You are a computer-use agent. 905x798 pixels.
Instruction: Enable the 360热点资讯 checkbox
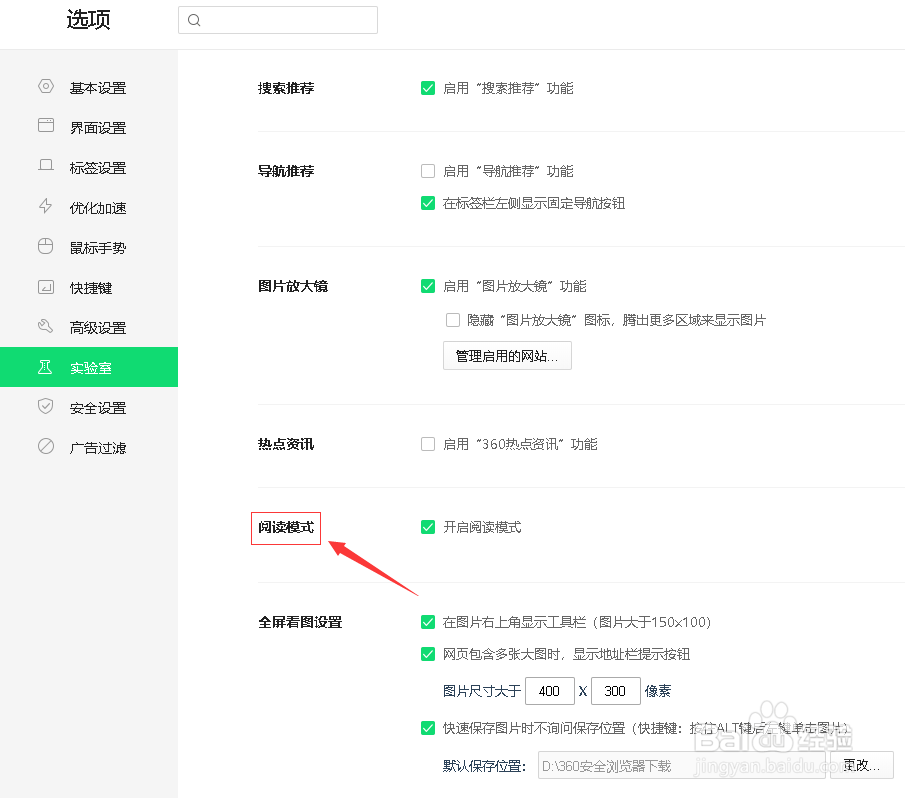pyautogui.click(x=428, y=444)
